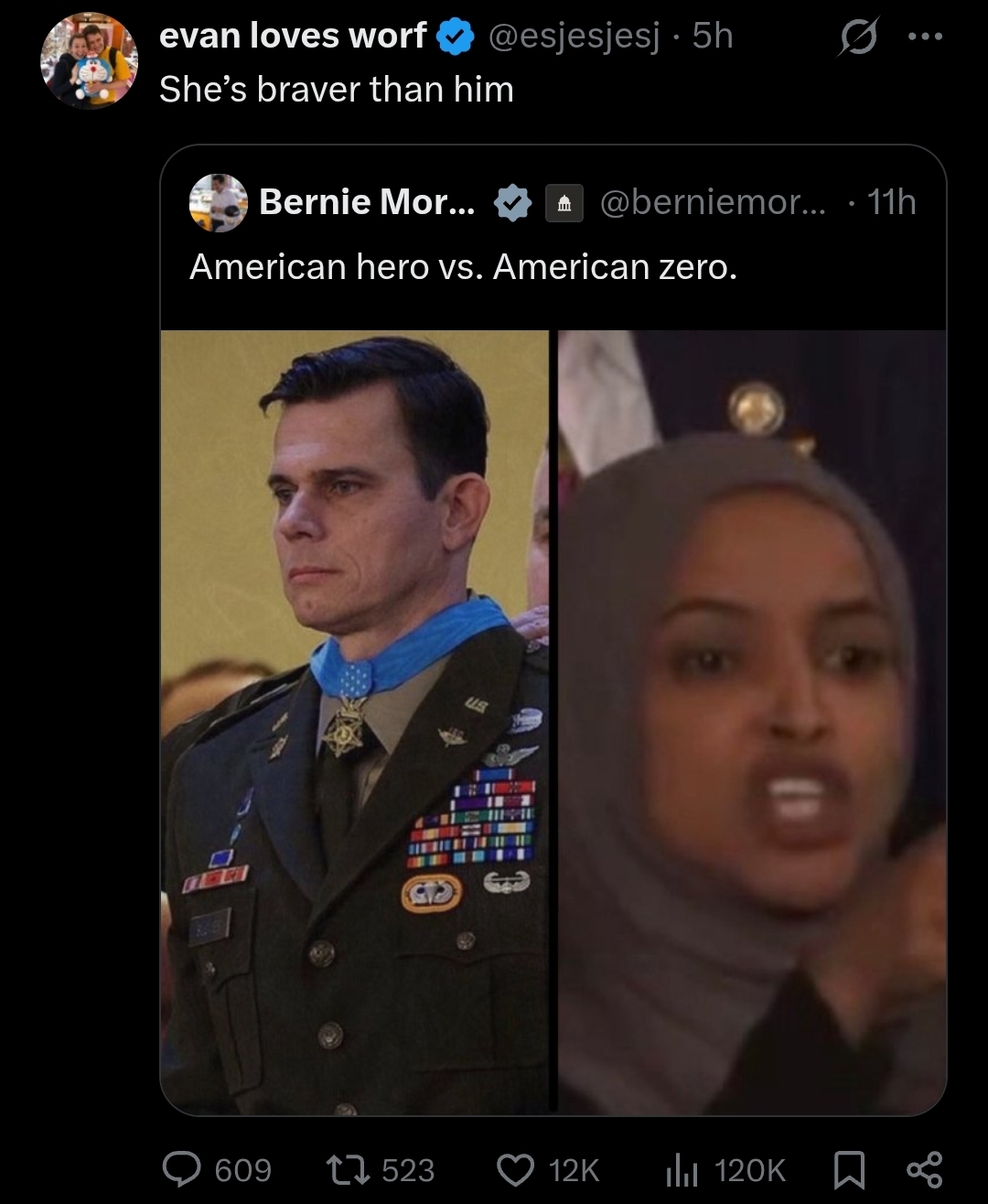This screenshot has width=988, height=1204.
Task: Open the quoted post text 'American hero vs. American zero.'
Action: tap(463, 266)
